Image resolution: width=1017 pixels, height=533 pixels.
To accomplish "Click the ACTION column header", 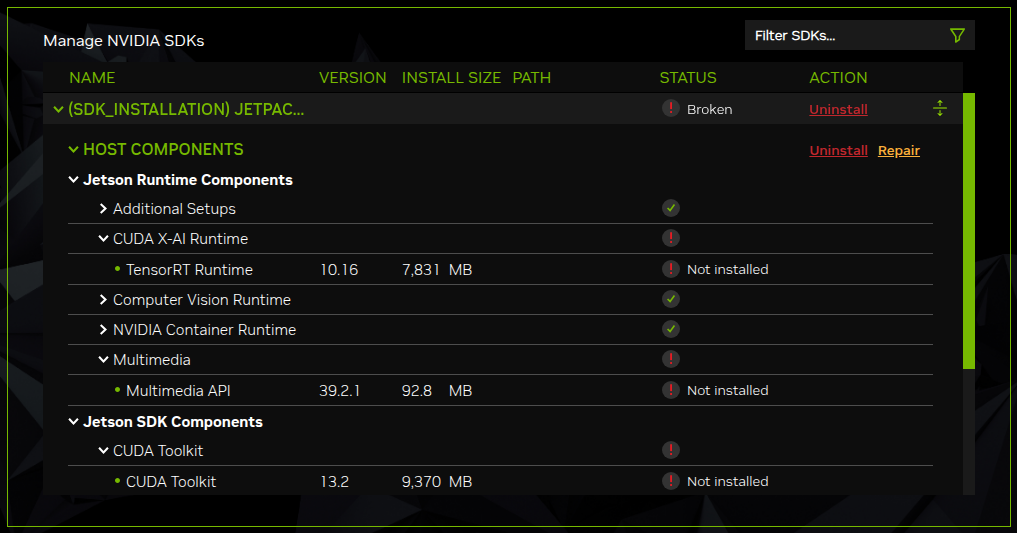I will click(838, 78).
